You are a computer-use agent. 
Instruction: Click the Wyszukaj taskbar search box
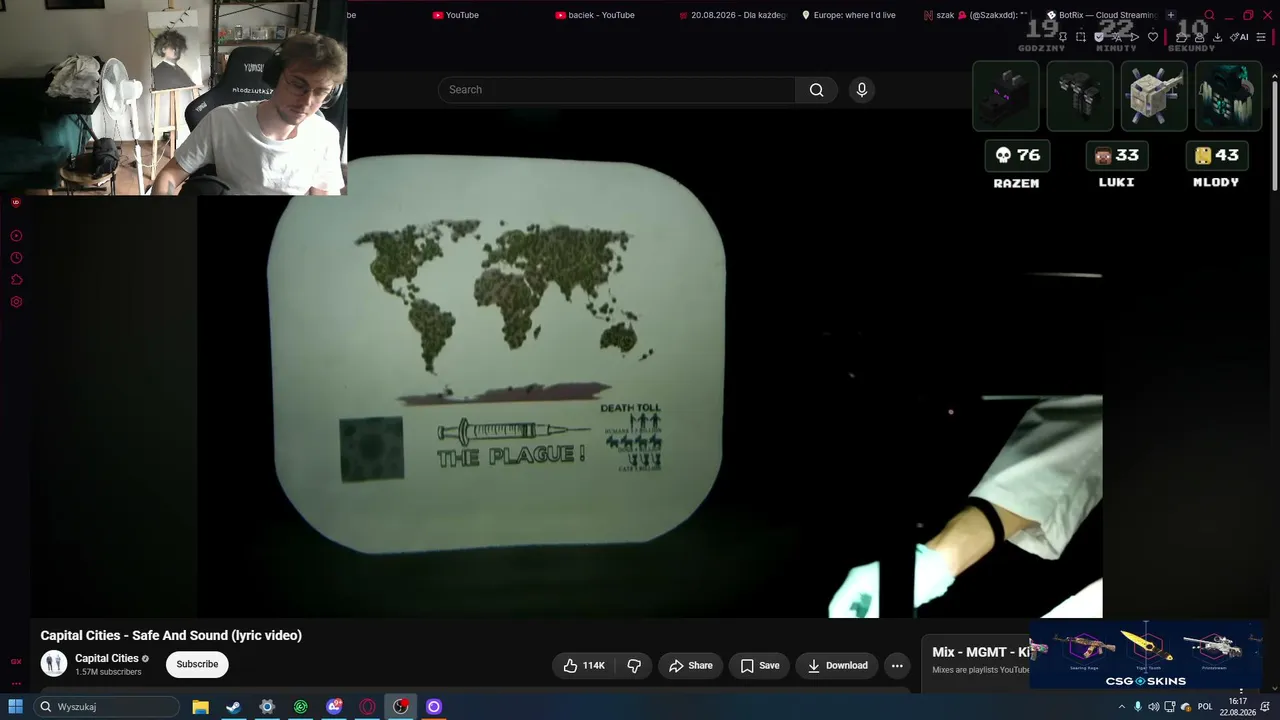coord(104,707)
